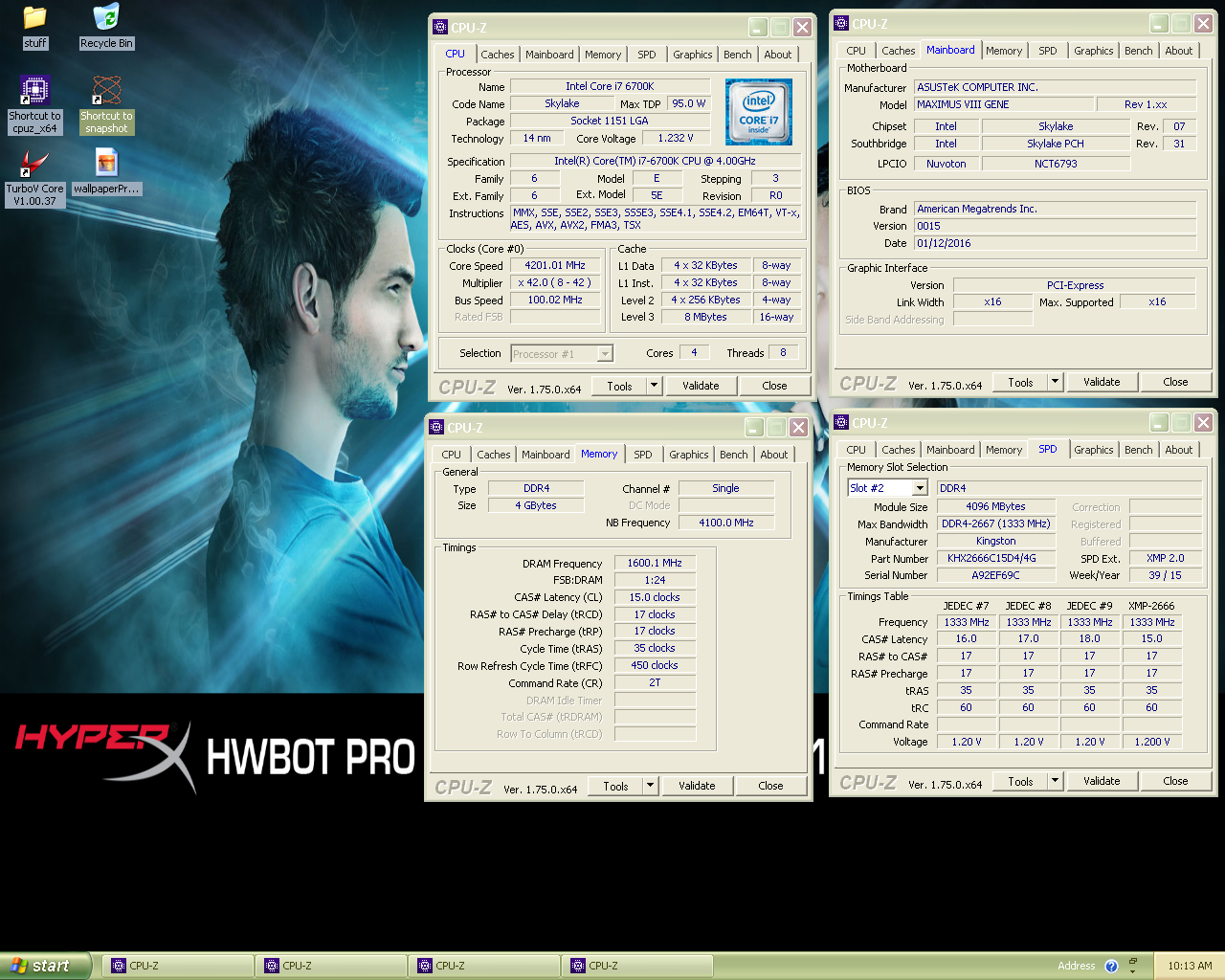Open the wallpaperPr... file icon on the desktop
The width and height of the screenshot is (1225, 980).
106,163
